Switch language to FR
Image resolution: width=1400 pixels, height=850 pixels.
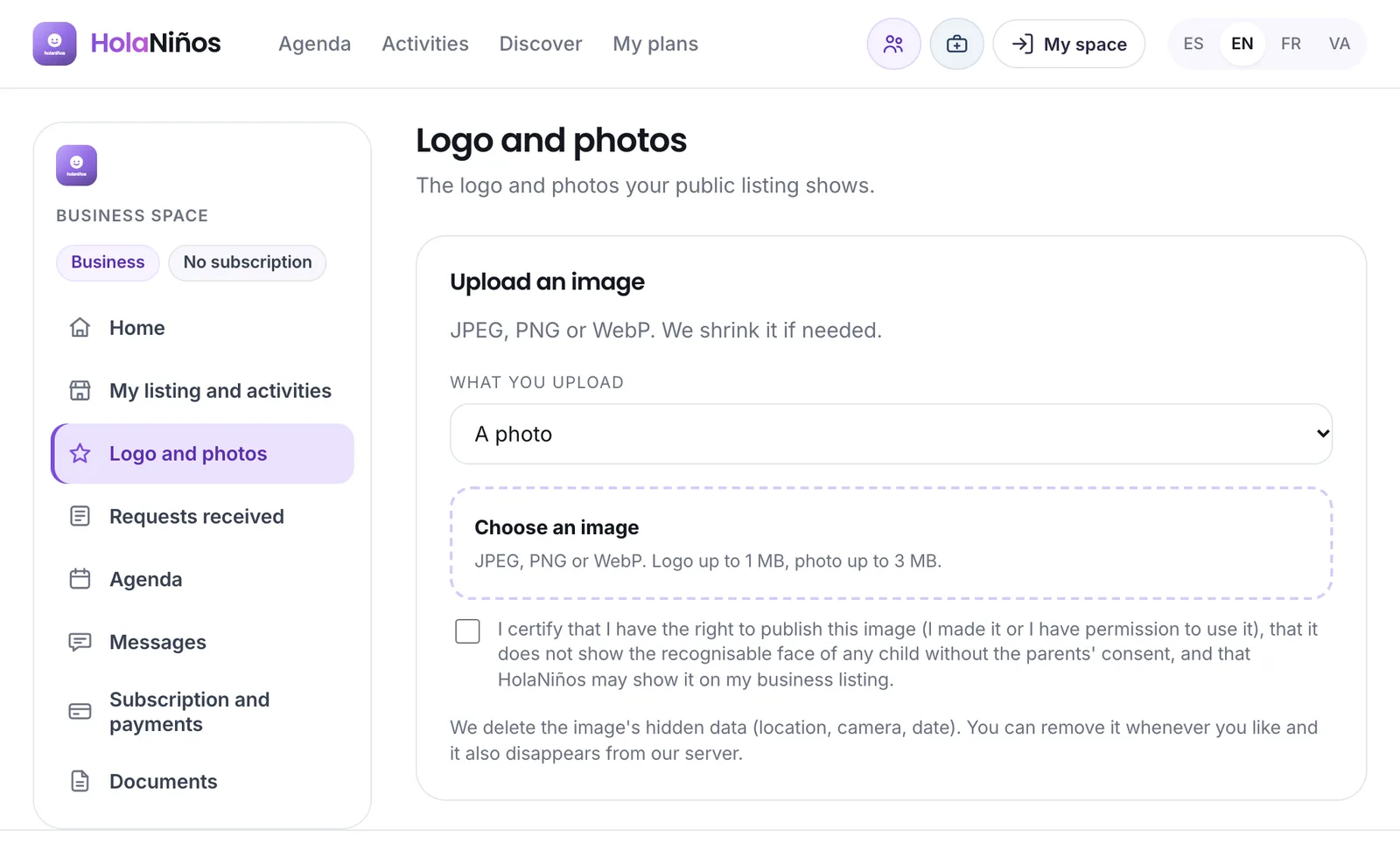[1291, 44]
